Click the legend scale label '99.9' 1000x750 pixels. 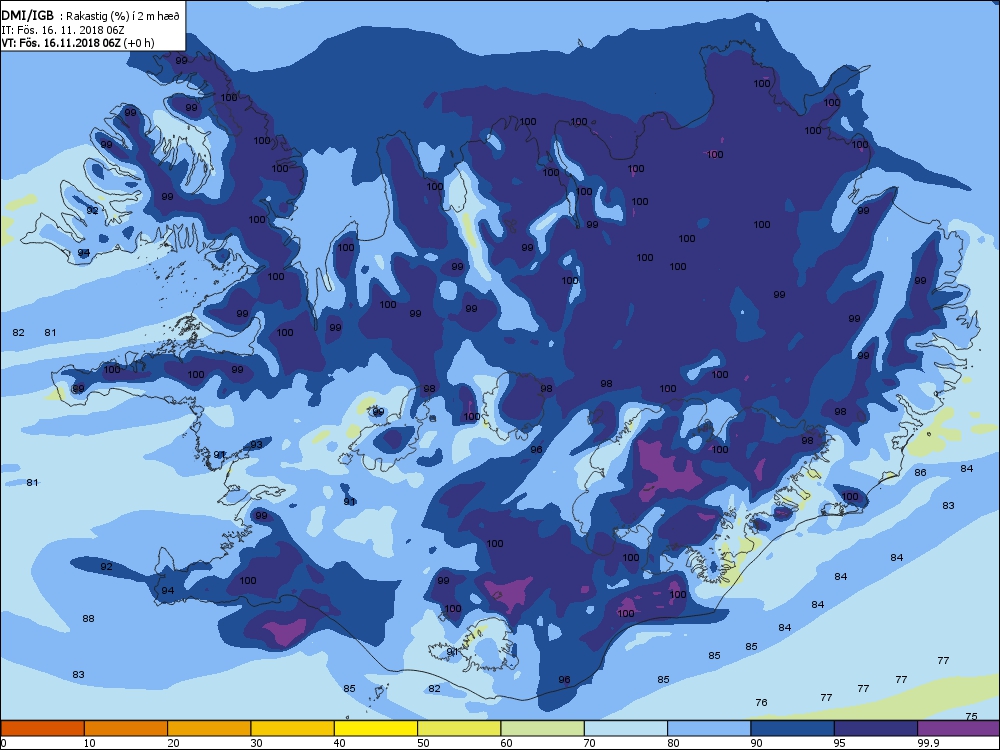coord(927,743)
